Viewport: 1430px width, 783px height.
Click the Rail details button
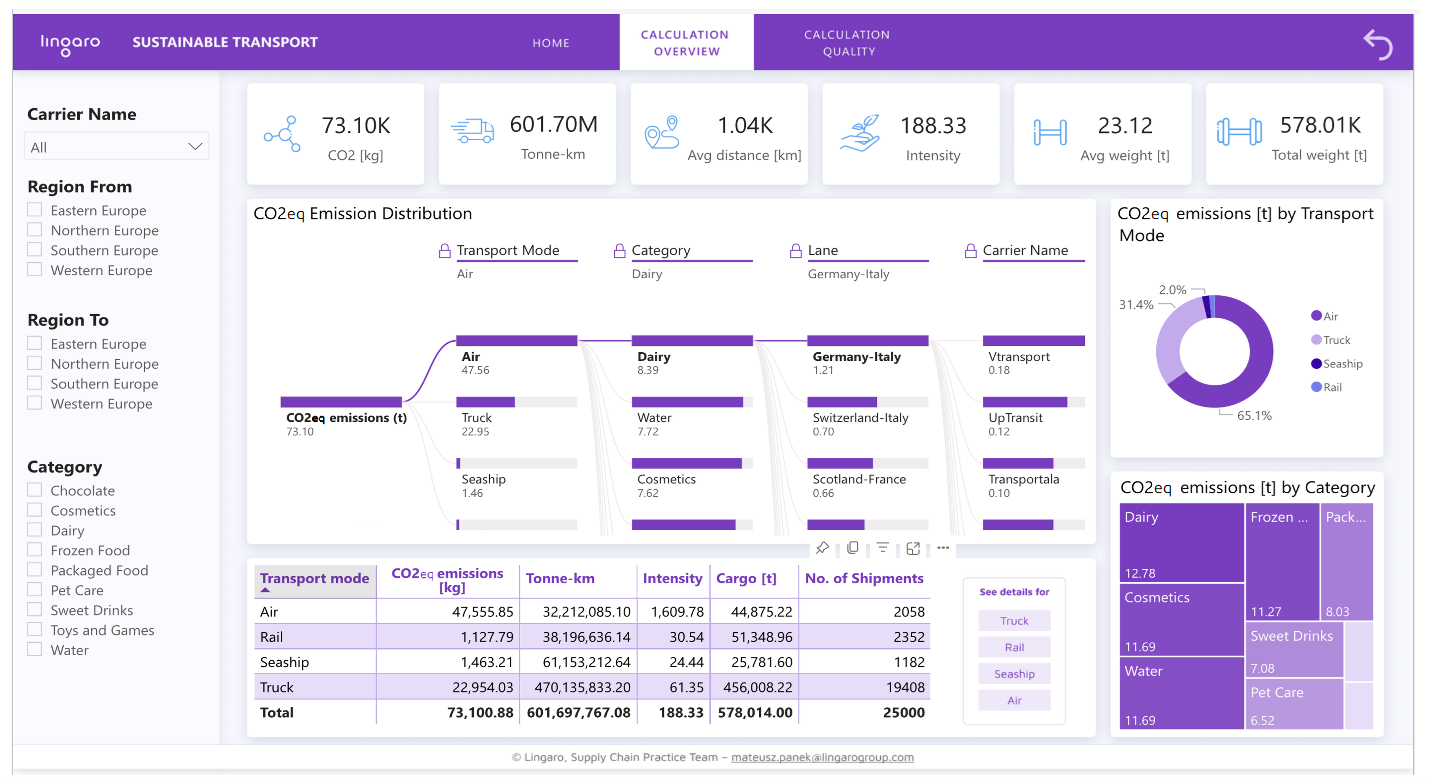point(1014,648)
